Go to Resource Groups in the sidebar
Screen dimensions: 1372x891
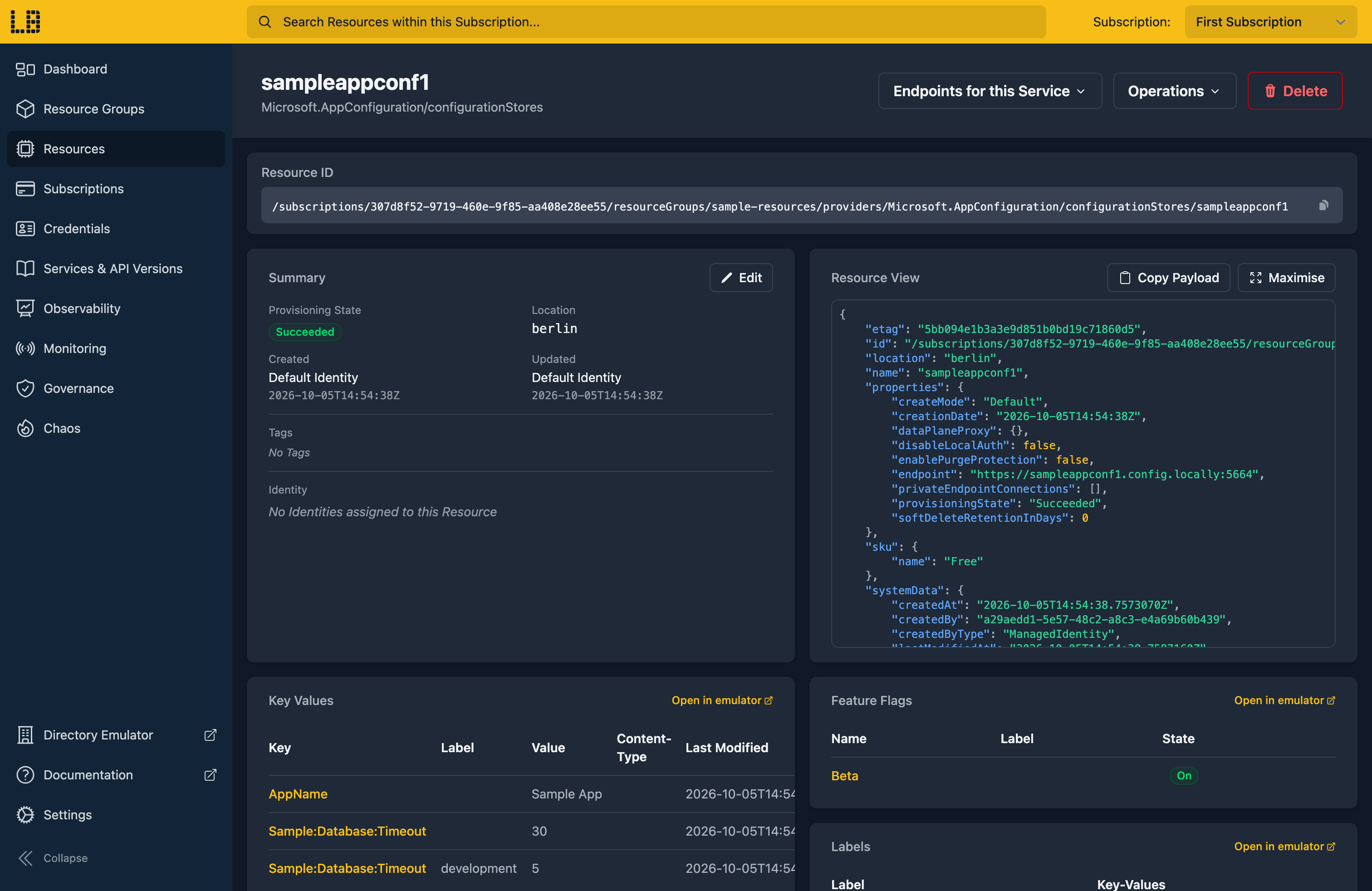[x=116, y=109]
